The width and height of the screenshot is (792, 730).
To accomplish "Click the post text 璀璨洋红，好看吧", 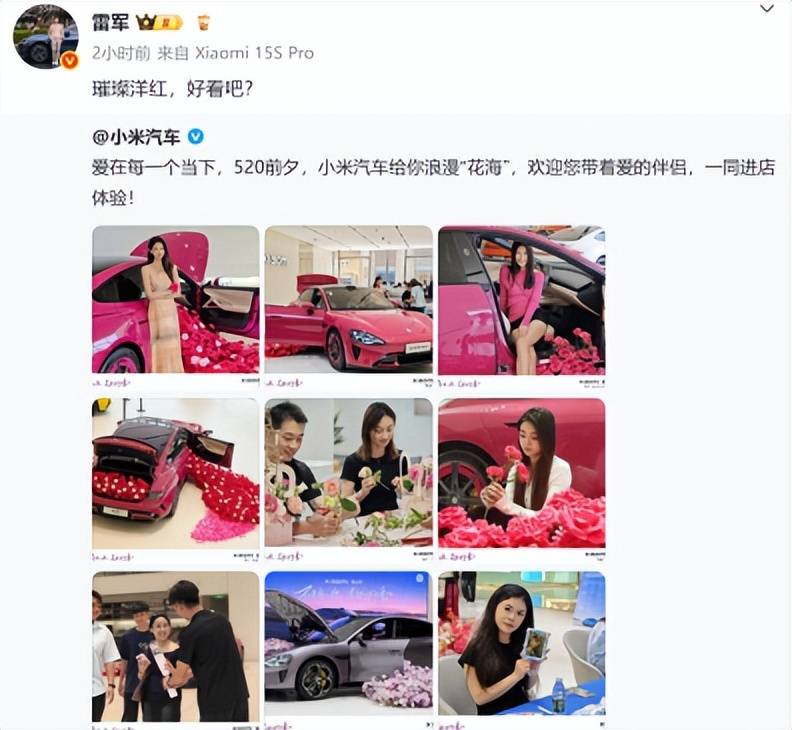I will [x=172, y=89].
